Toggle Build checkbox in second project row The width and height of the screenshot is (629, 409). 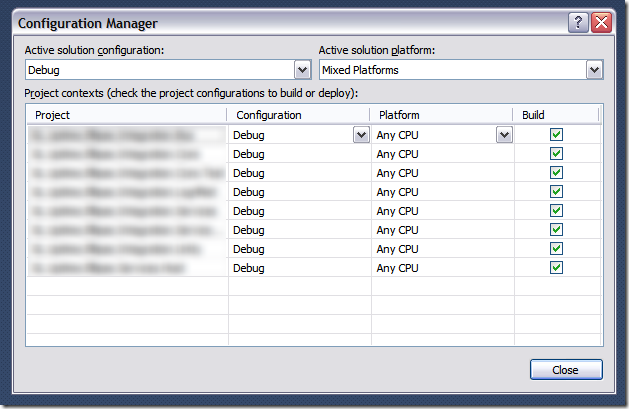tap(556, 154)
